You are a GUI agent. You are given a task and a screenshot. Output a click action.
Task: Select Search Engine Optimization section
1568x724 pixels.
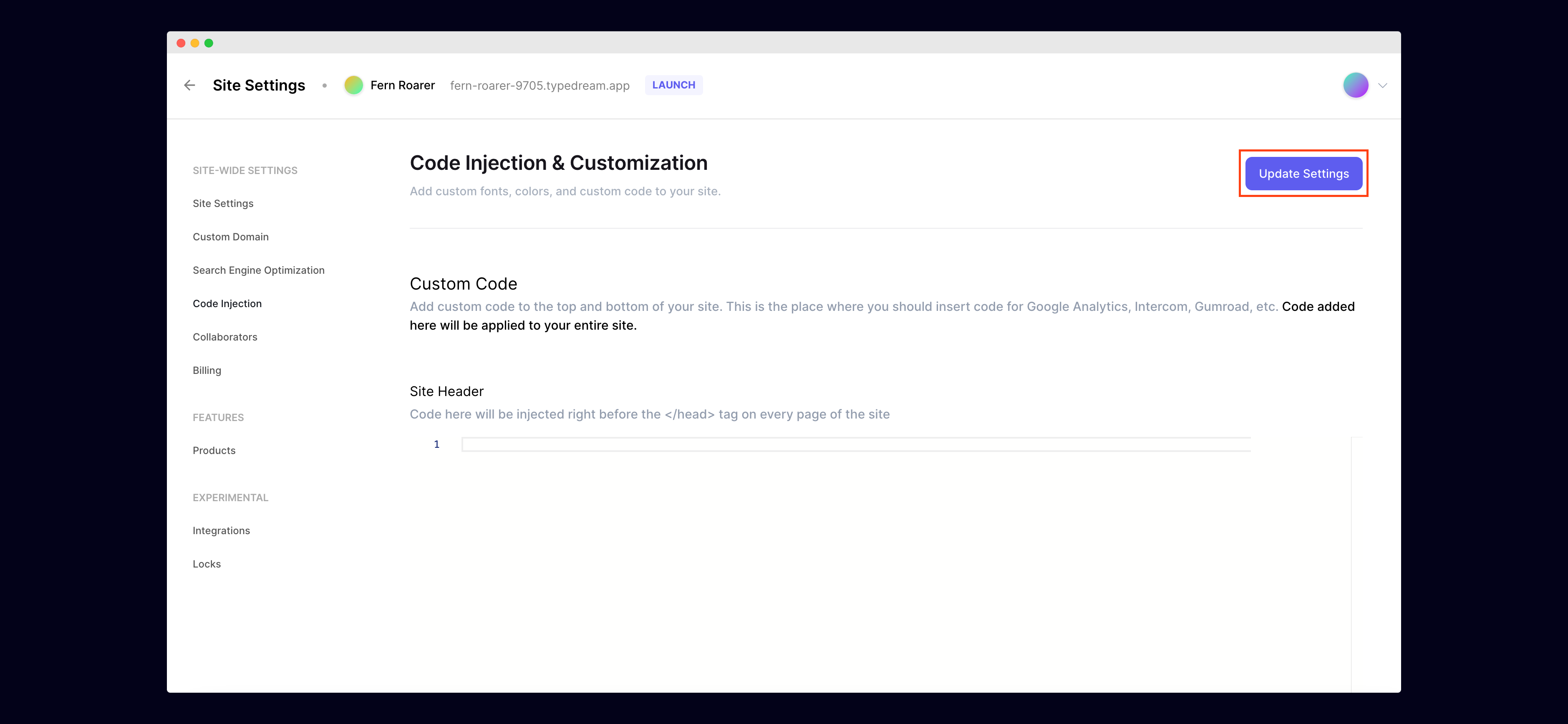click(x=258, y=270)
